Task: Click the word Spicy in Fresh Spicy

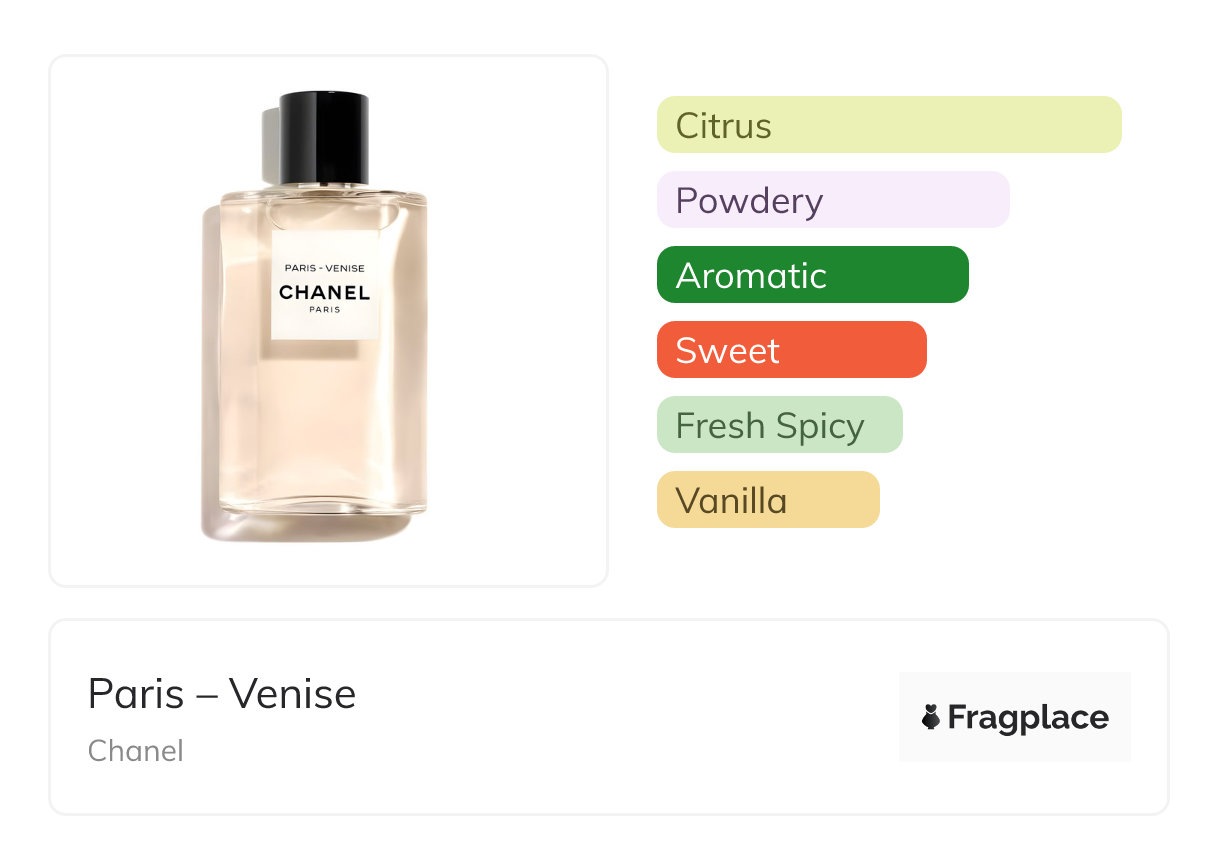Action: (x=819, y=427)
